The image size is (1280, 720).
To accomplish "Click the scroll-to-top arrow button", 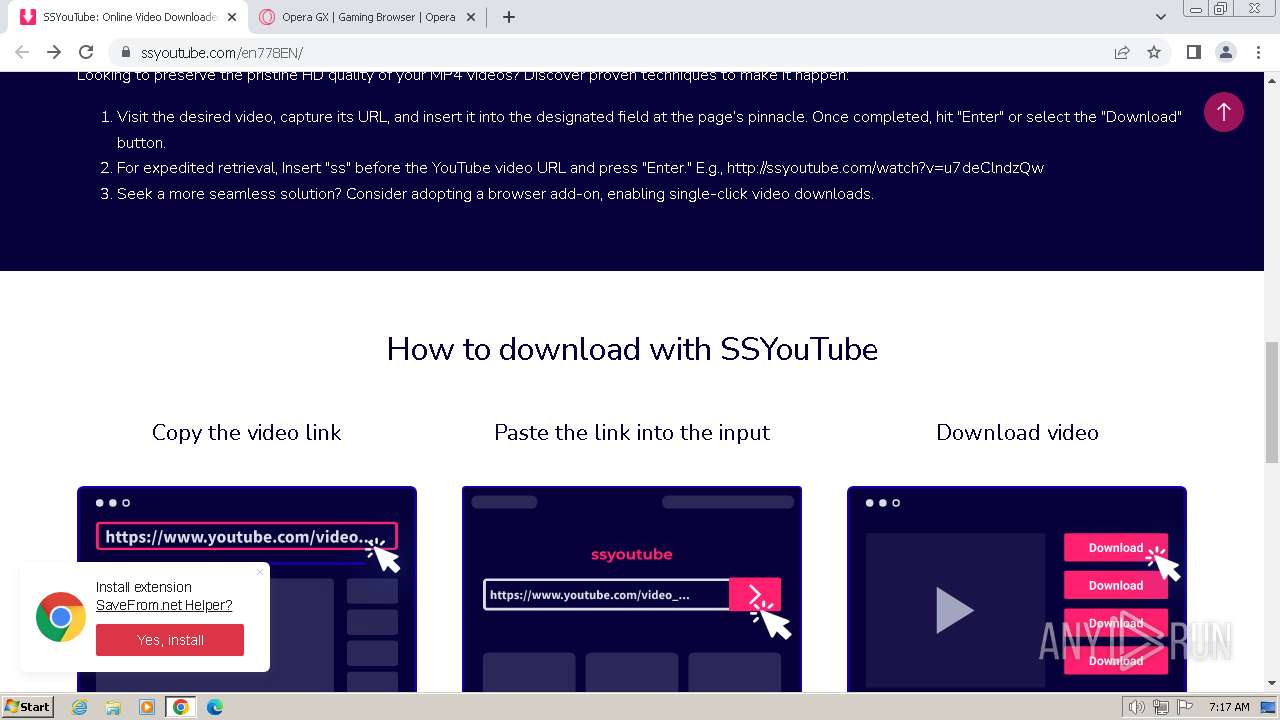I will click(1223, 112).
